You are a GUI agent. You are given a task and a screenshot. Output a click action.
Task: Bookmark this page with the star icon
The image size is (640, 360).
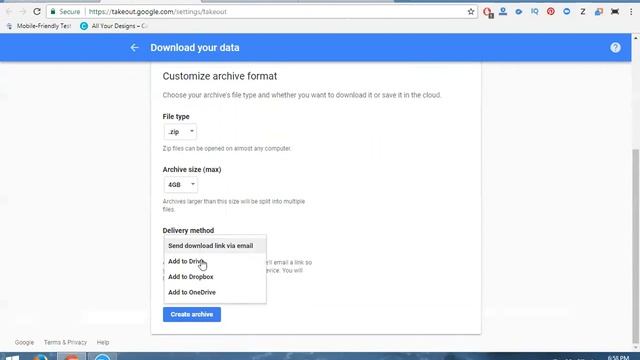click(471, 12)
